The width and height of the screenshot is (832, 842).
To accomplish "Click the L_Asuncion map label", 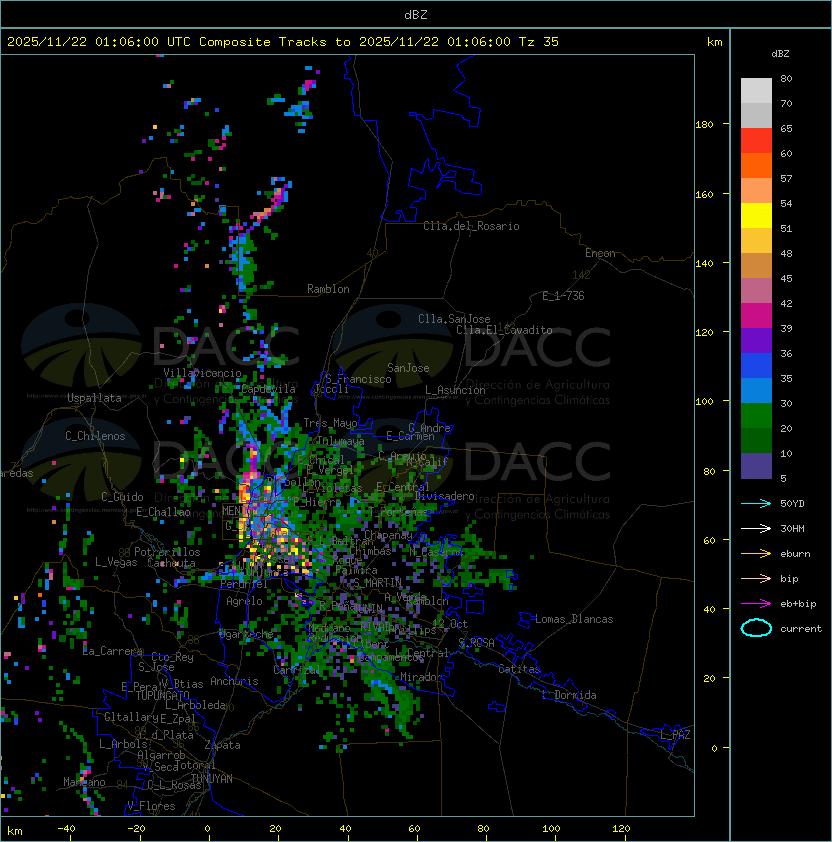I will point(455,390).
